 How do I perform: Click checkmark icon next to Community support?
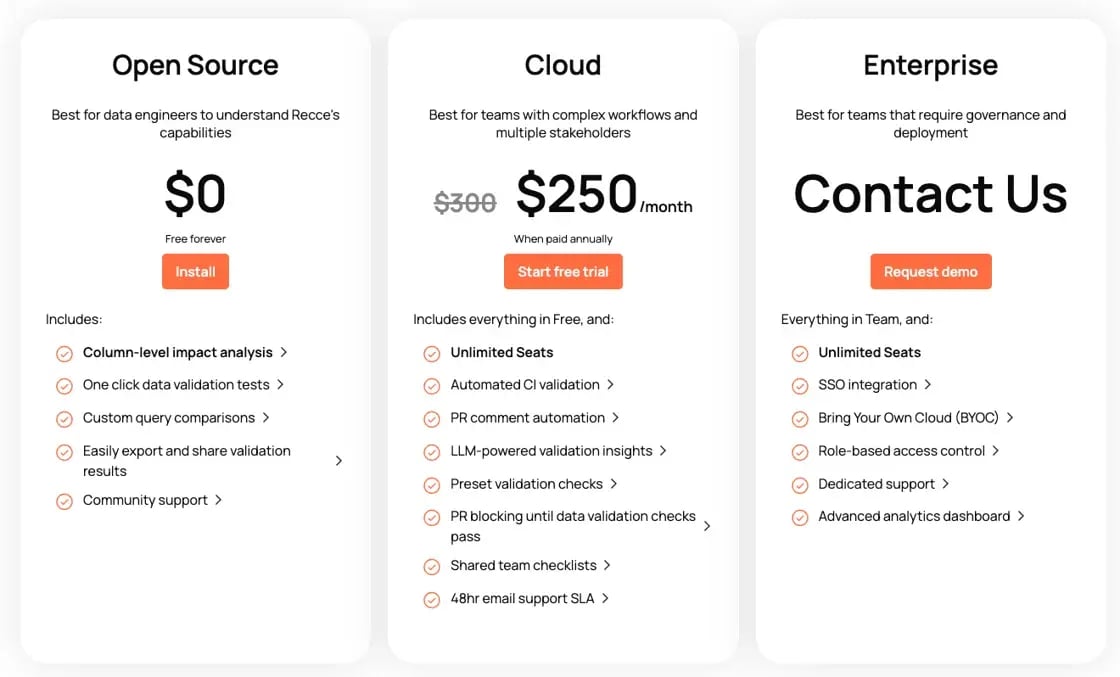[64, 501]
